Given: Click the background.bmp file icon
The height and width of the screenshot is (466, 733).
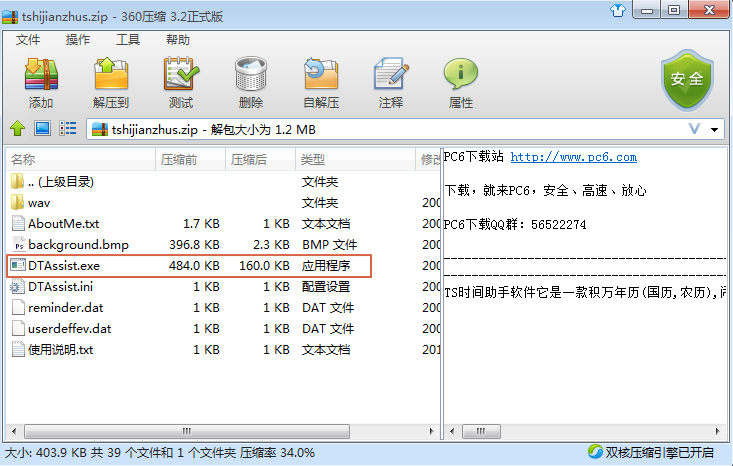Looking at the screenshot, I should (x=18, y=244).
